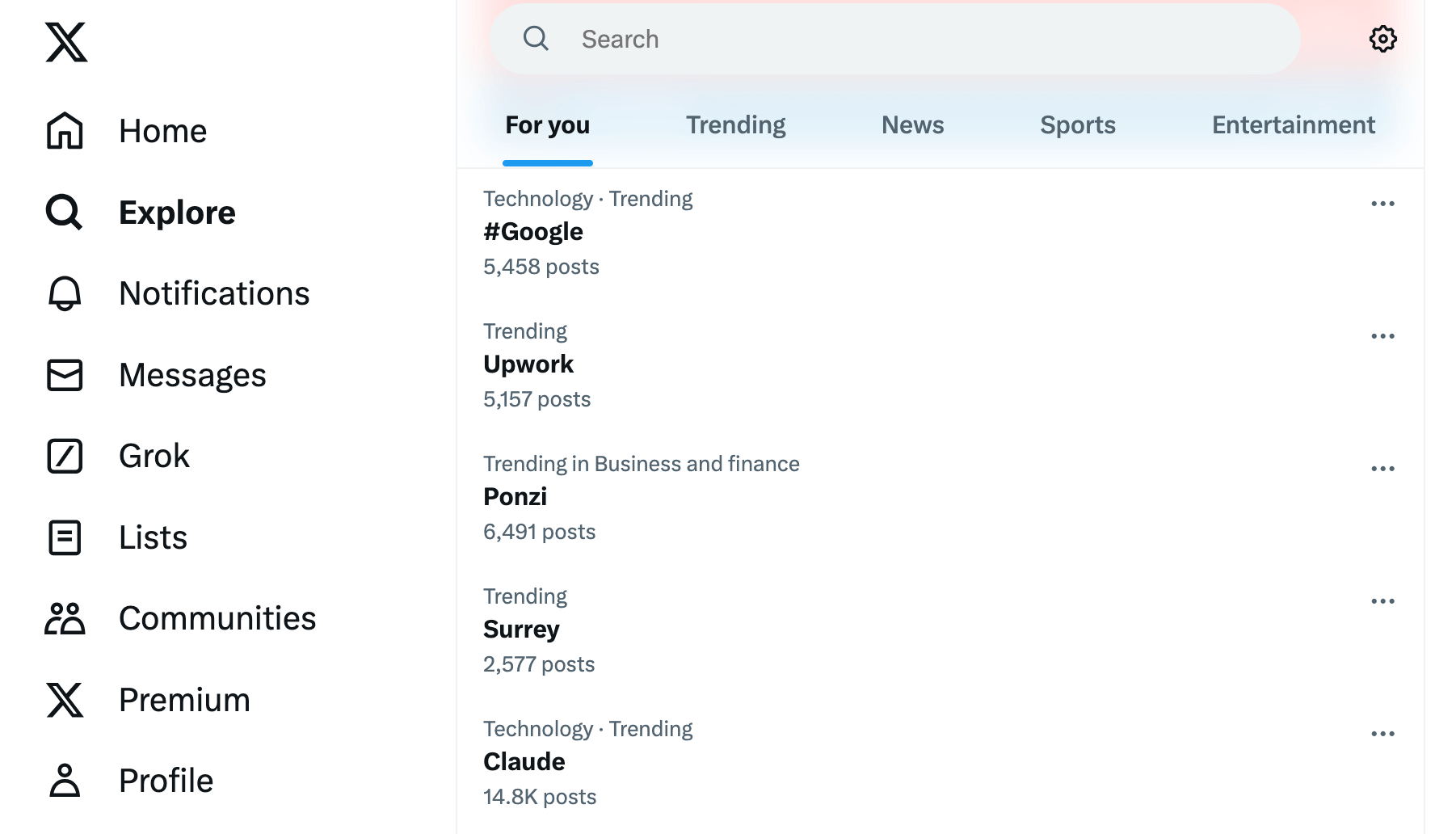Select the Surrey trend

(x=521, y=629)
